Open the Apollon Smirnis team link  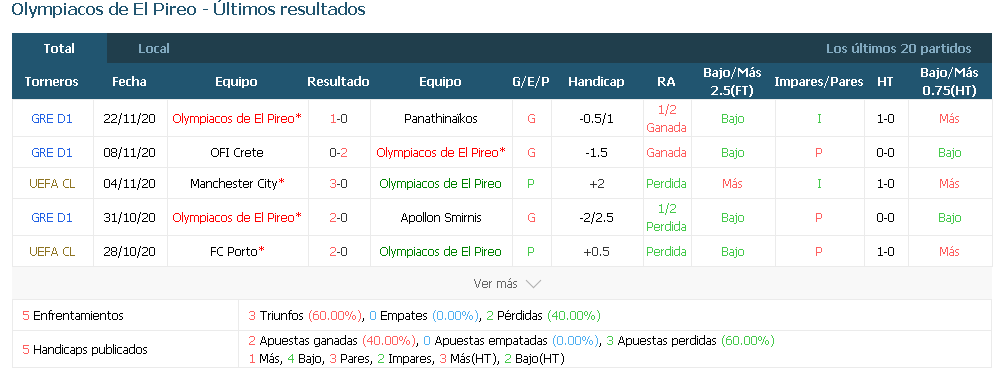(440, 218)
